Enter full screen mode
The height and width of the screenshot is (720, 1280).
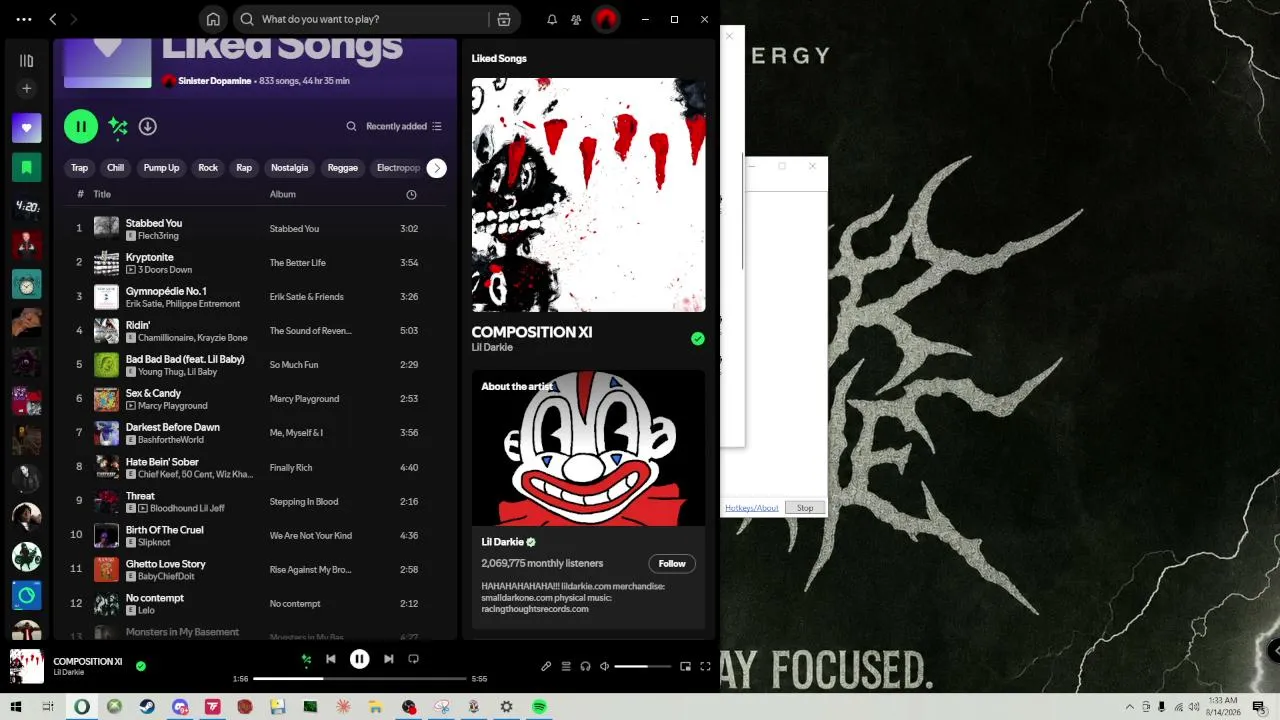click(705, 666)
